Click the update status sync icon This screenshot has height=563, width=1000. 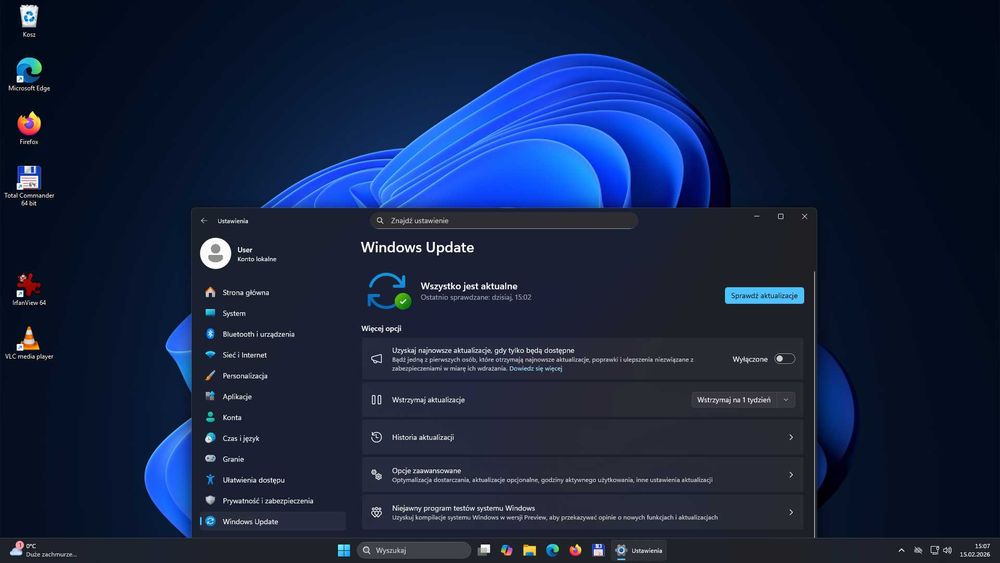pyautogui.click(x=388, y=291)
